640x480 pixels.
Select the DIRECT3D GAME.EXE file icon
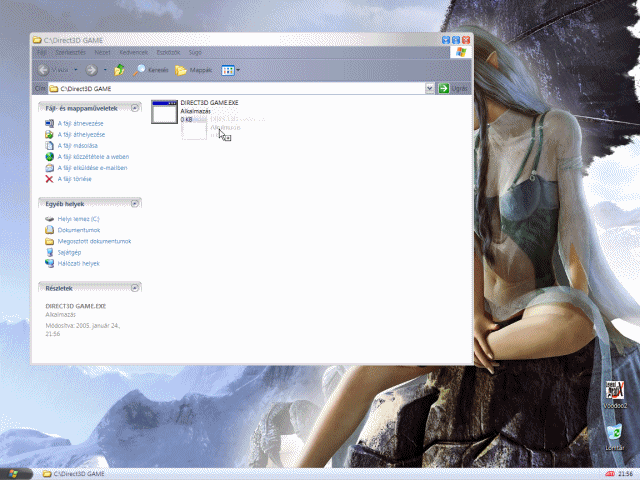pyautogui.click(x=164, y=111)
